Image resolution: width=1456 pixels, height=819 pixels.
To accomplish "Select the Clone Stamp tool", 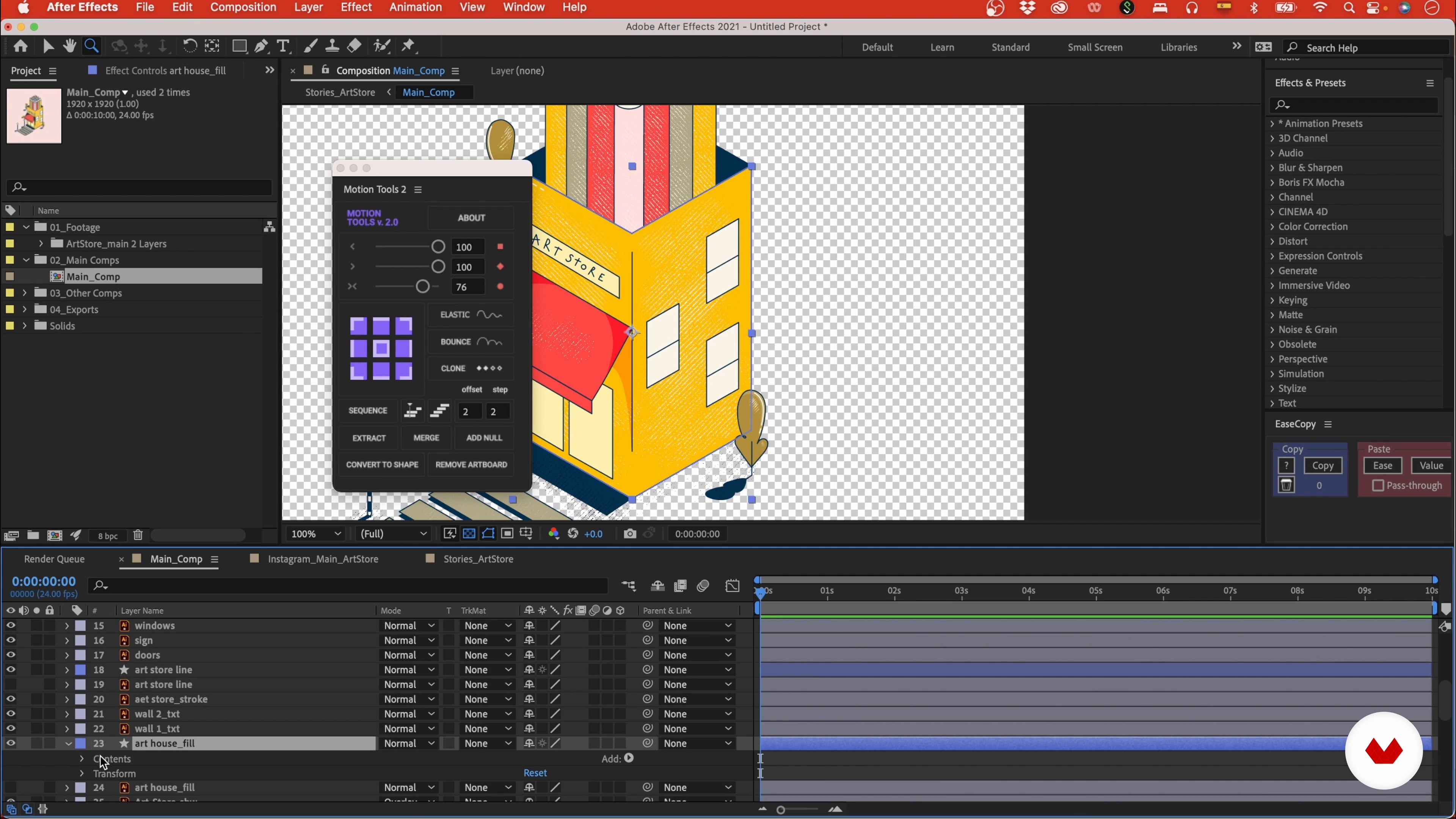I will 333,46.
